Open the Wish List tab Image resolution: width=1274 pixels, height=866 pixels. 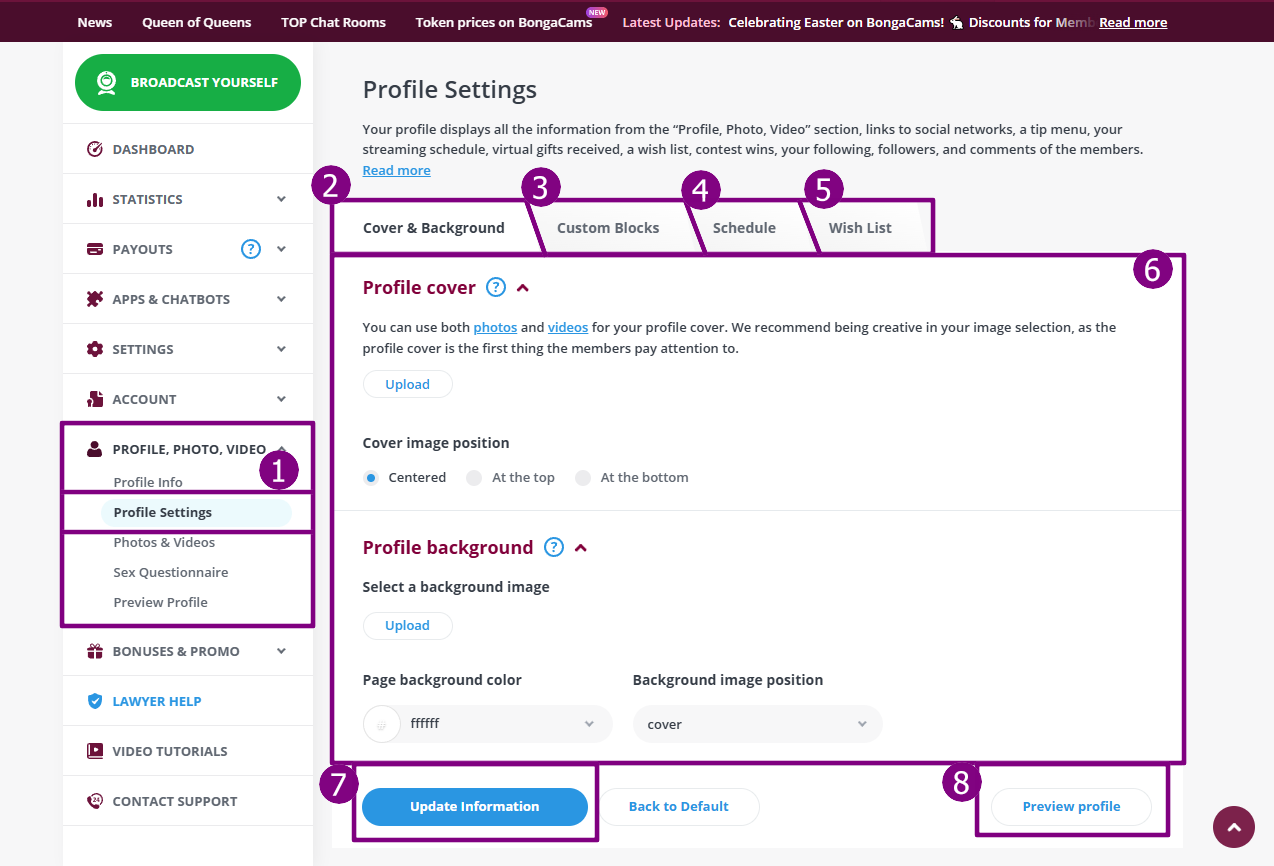pos(860,228)
